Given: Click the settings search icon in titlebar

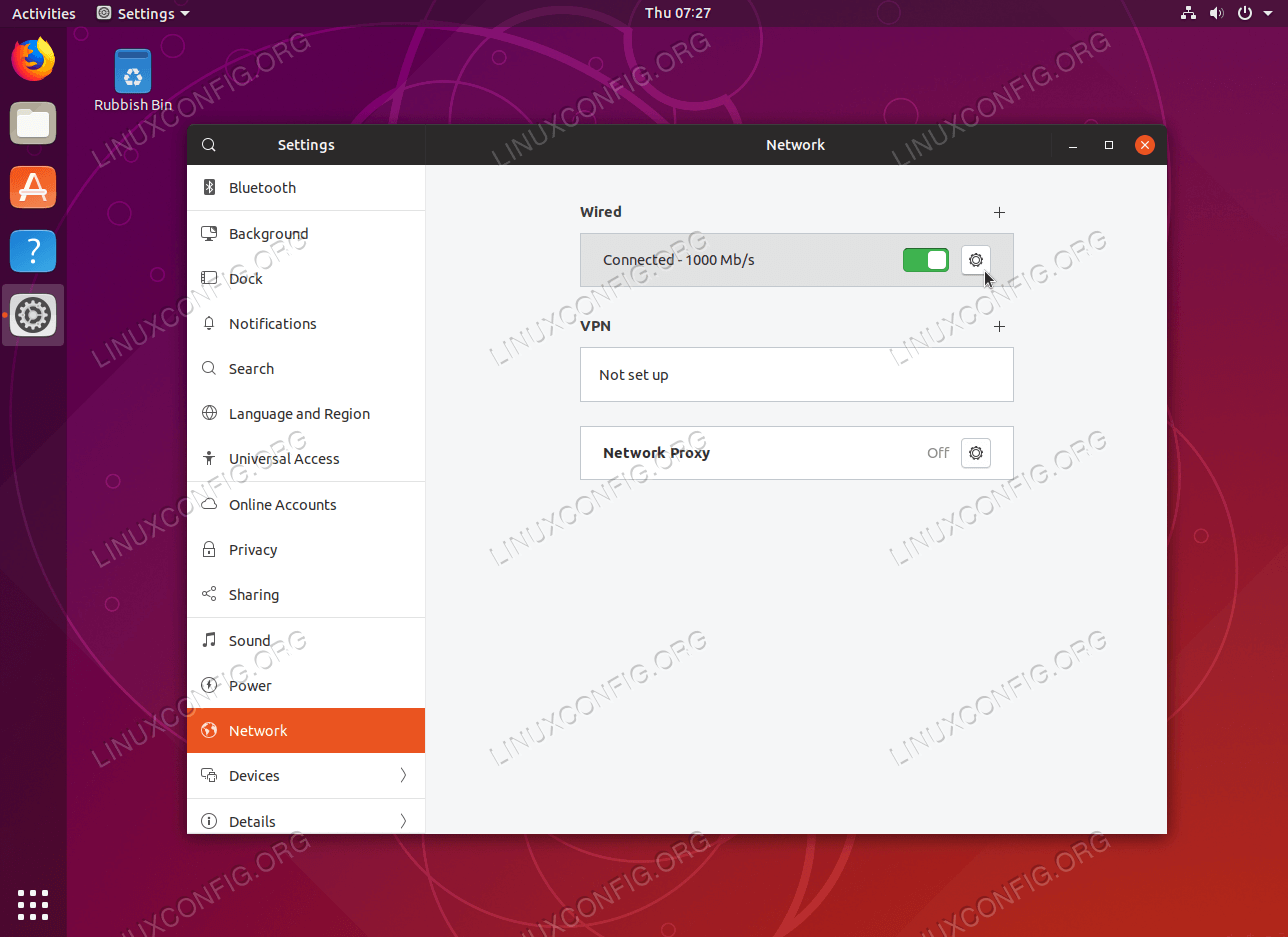Looking at the screenshot, I should [209, 144].
